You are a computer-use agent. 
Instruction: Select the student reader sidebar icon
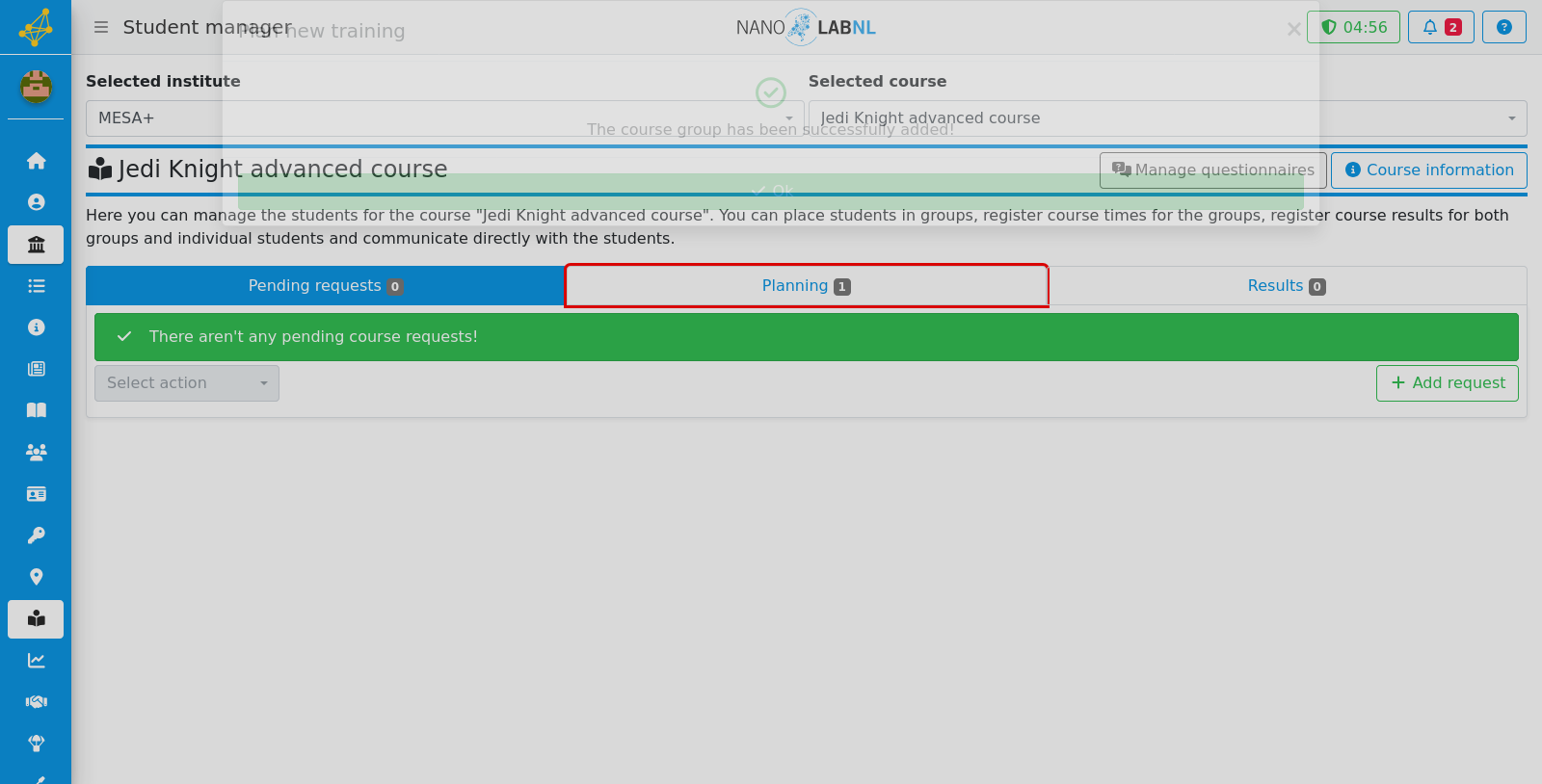coord(36,619)
